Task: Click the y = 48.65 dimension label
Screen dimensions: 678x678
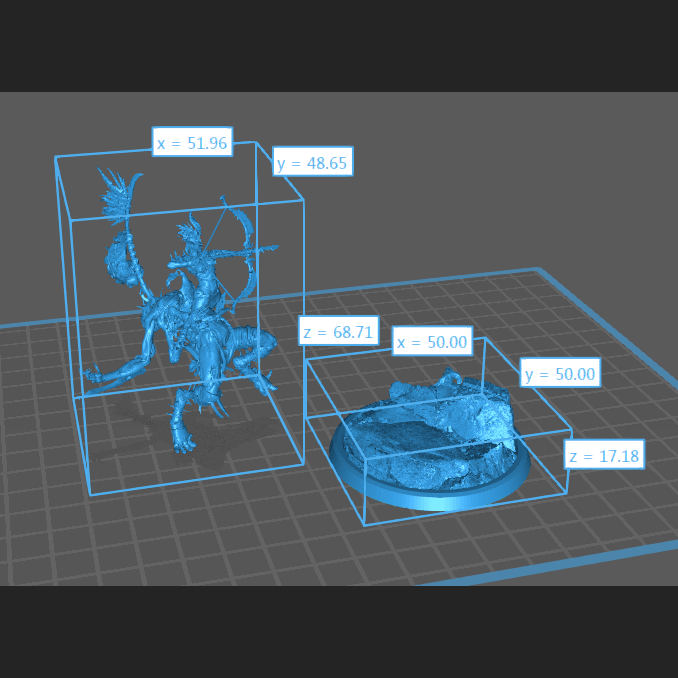Action: [x=312, y=162]
